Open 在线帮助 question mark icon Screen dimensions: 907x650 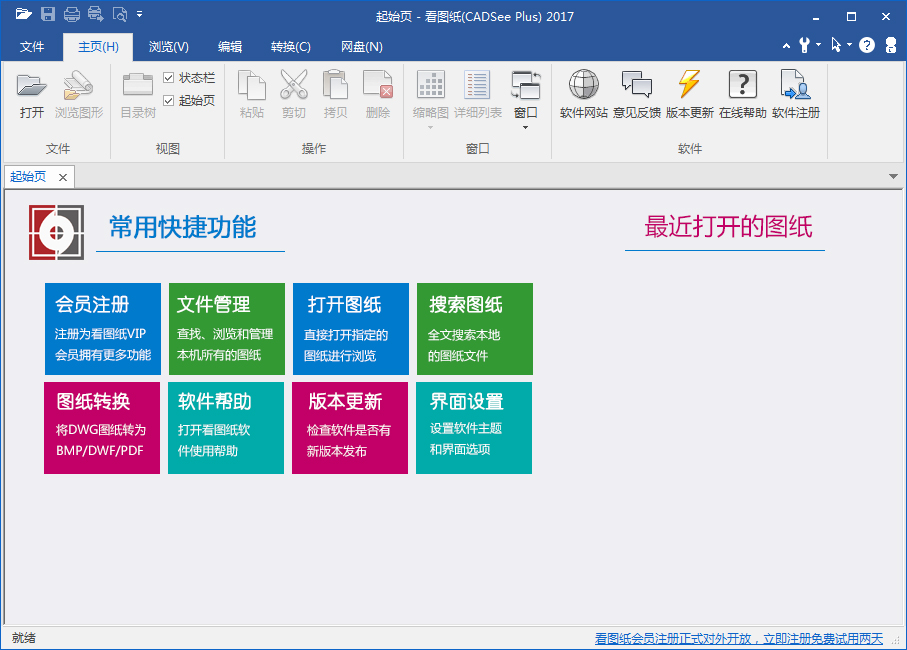tap(742, 86)
